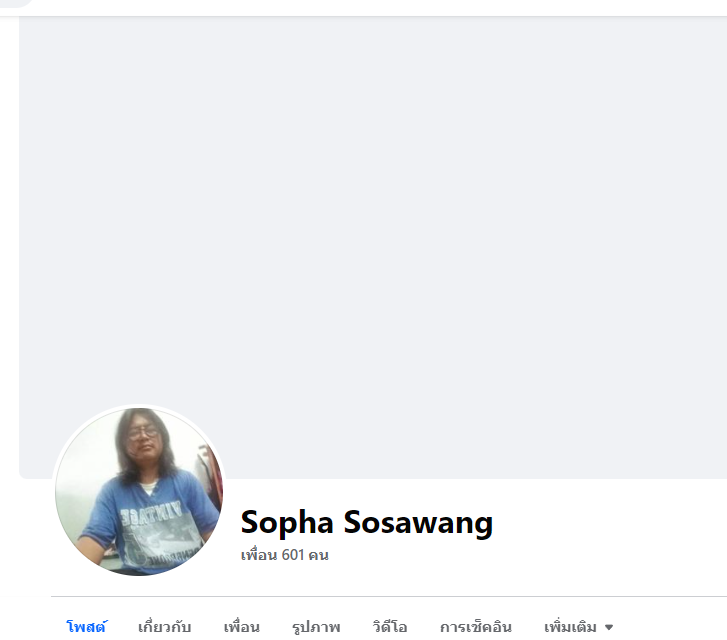Click the Sopha Sosawang profile name heading
The height and width of the screenshot is (640, 727).
(367, 522)
